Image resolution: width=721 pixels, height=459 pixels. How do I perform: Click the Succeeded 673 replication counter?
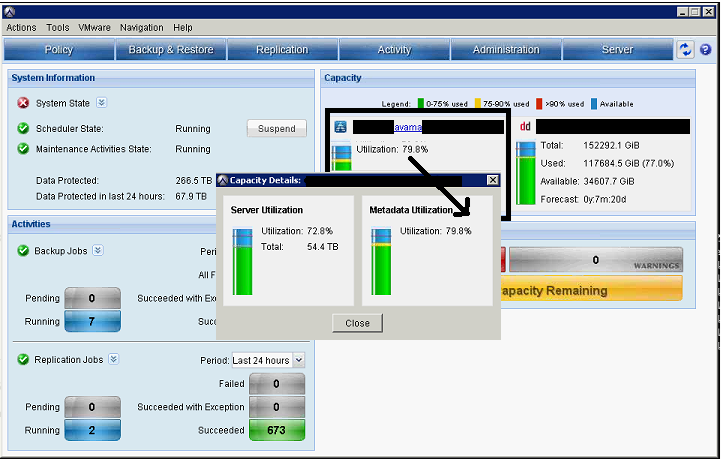tap(277, 430)
